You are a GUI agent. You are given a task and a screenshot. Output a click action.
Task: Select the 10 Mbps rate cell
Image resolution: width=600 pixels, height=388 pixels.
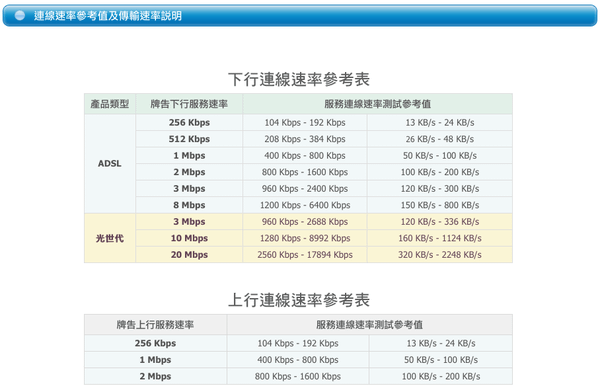[189, 238]
